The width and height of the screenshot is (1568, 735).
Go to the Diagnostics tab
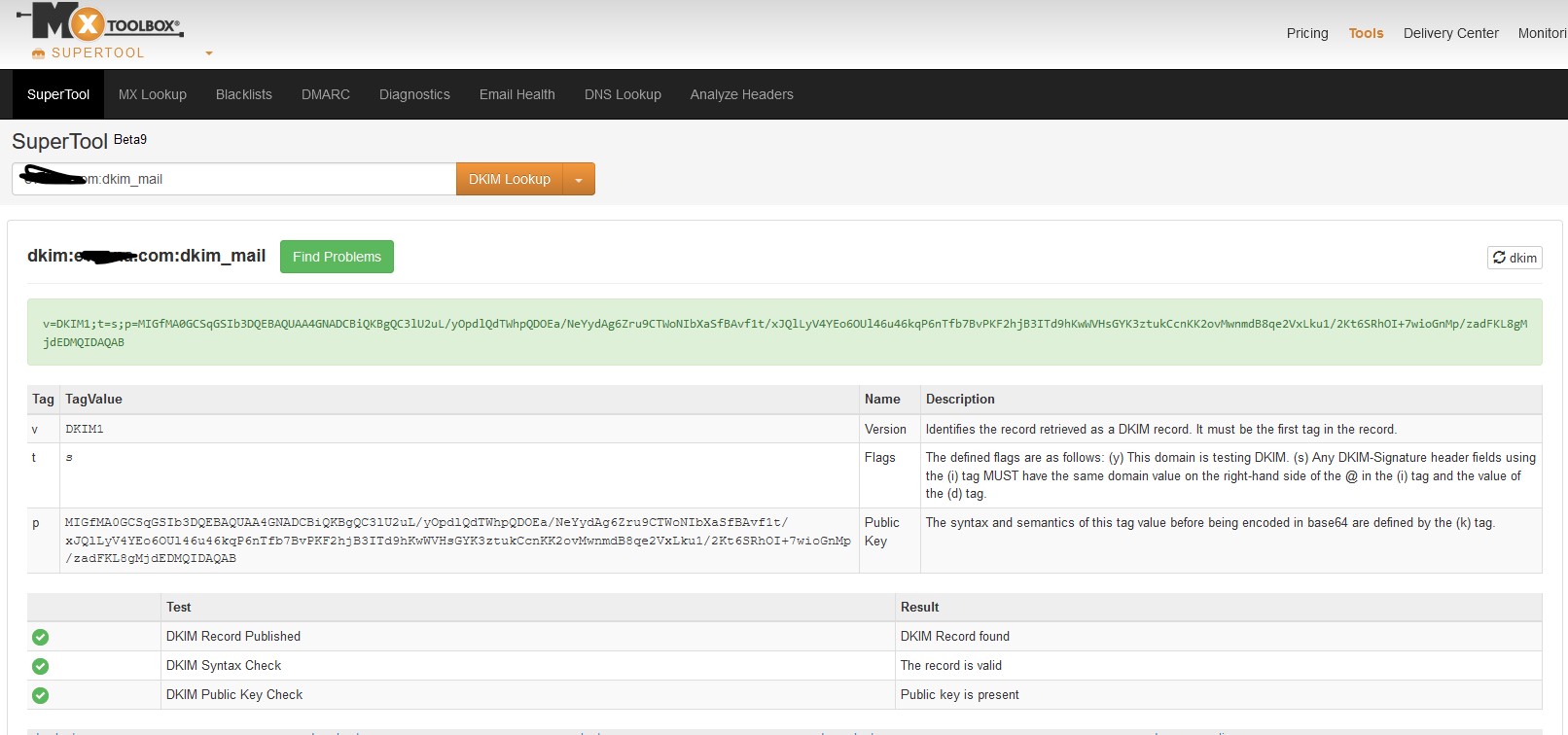point(414,94)
